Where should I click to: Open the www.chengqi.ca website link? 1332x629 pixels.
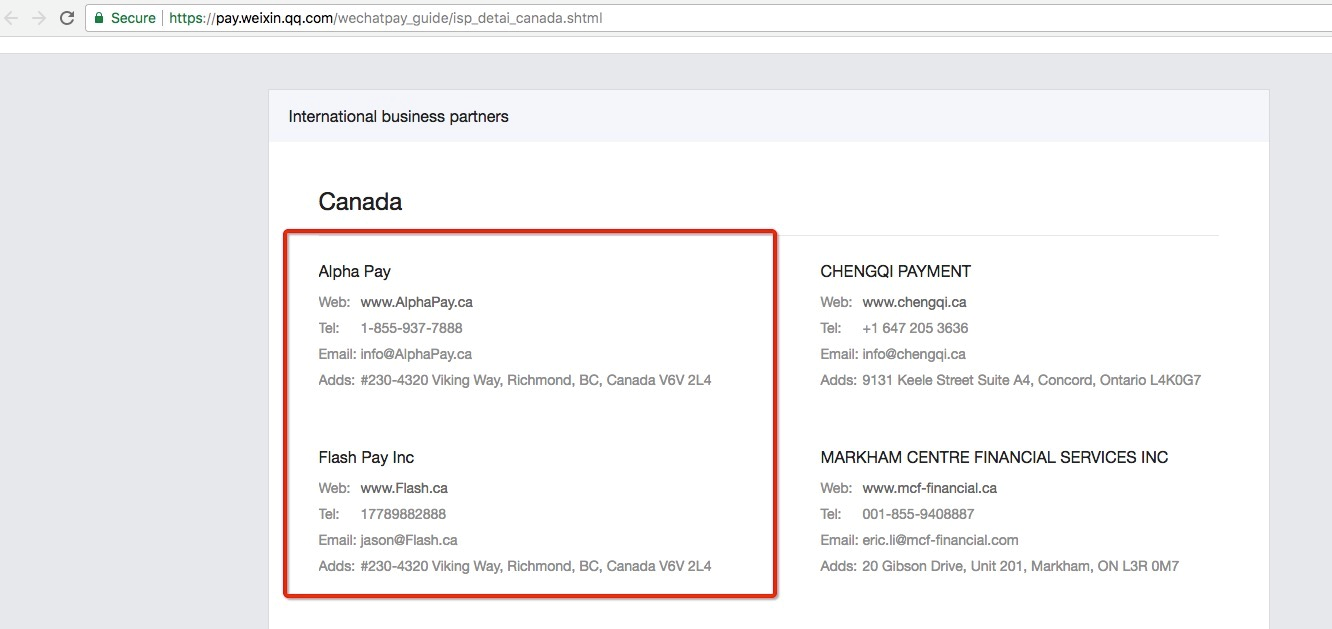click(x=914, y=302)
